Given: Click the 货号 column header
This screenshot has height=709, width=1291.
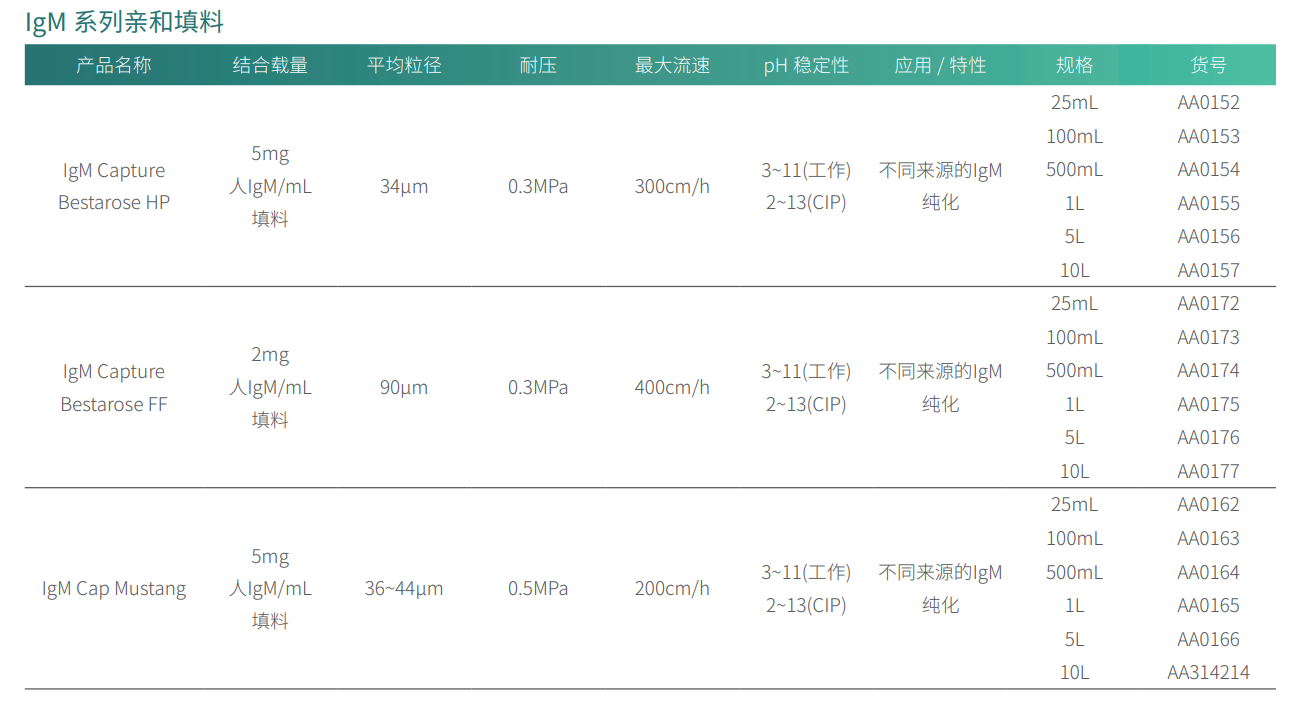Looking at the screenshot, I should (1208, 65).
